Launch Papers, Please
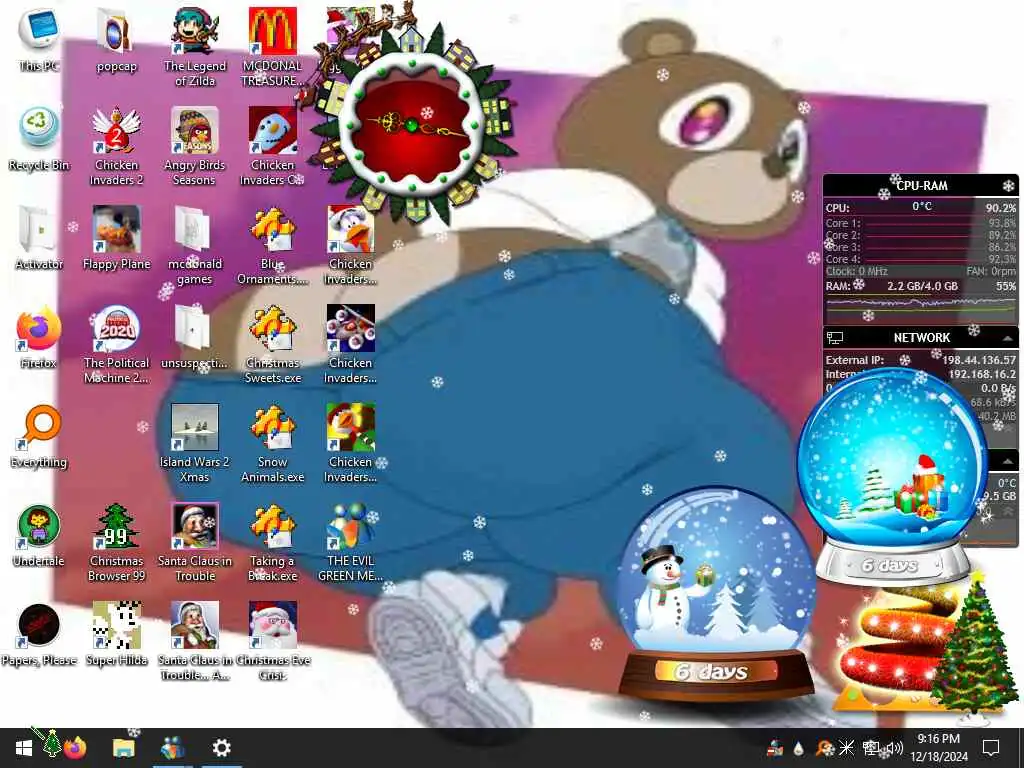1024x768 pixels. pos(39,635)
